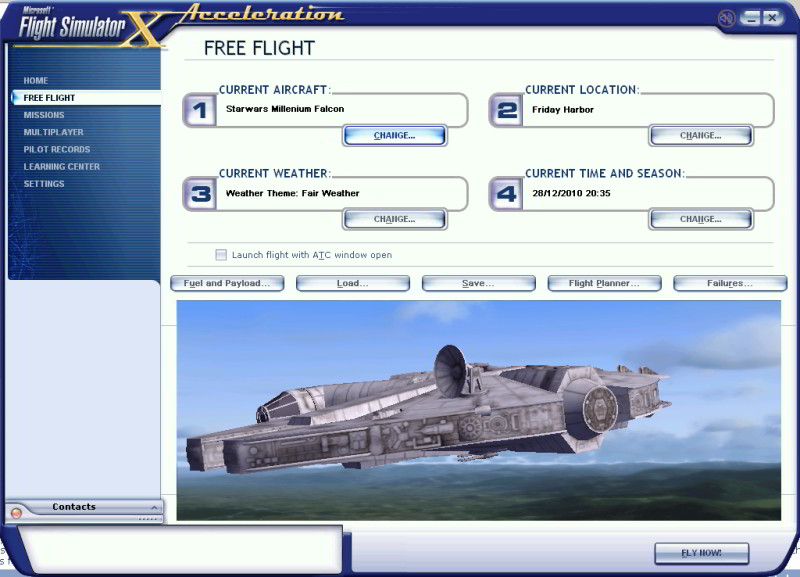Open the Learning Center

(62, 166)
